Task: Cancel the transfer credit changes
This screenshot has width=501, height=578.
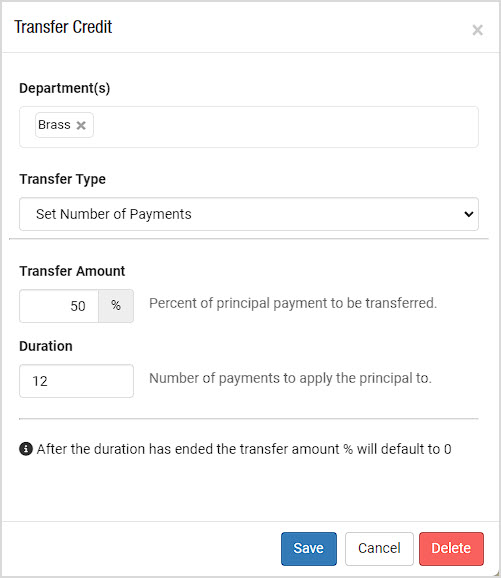Action: (x=379, y=549)
